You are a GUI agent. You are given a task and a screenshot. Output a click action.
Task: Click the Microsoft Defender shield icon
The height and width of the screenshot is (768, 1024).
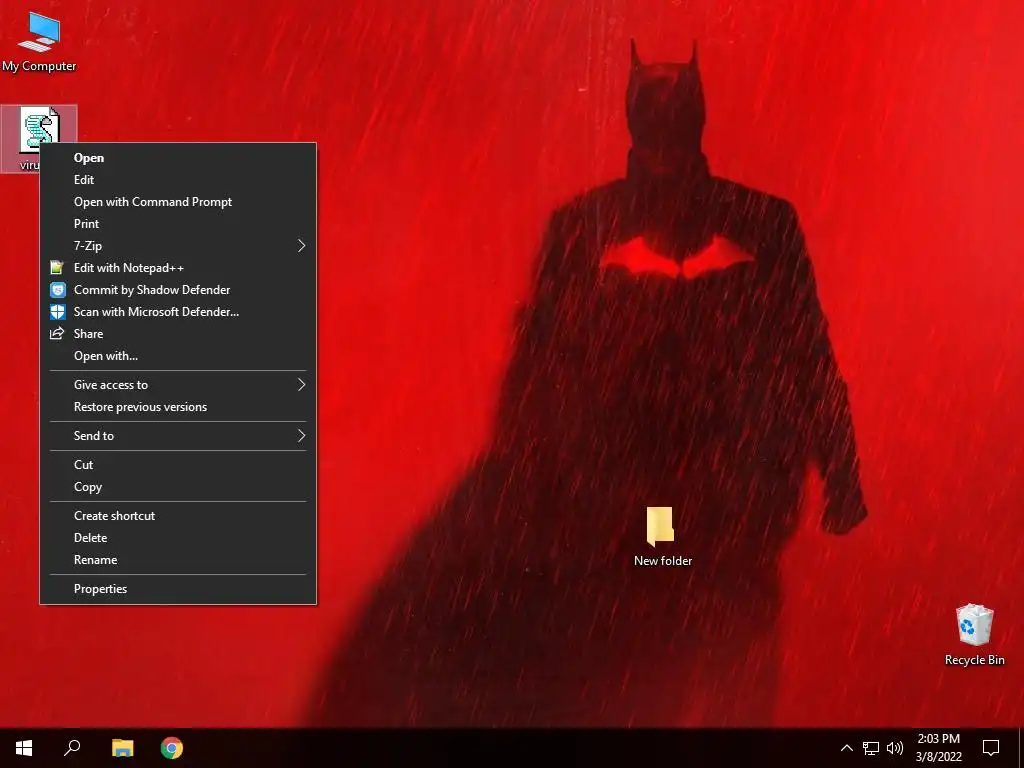point(57,312)
